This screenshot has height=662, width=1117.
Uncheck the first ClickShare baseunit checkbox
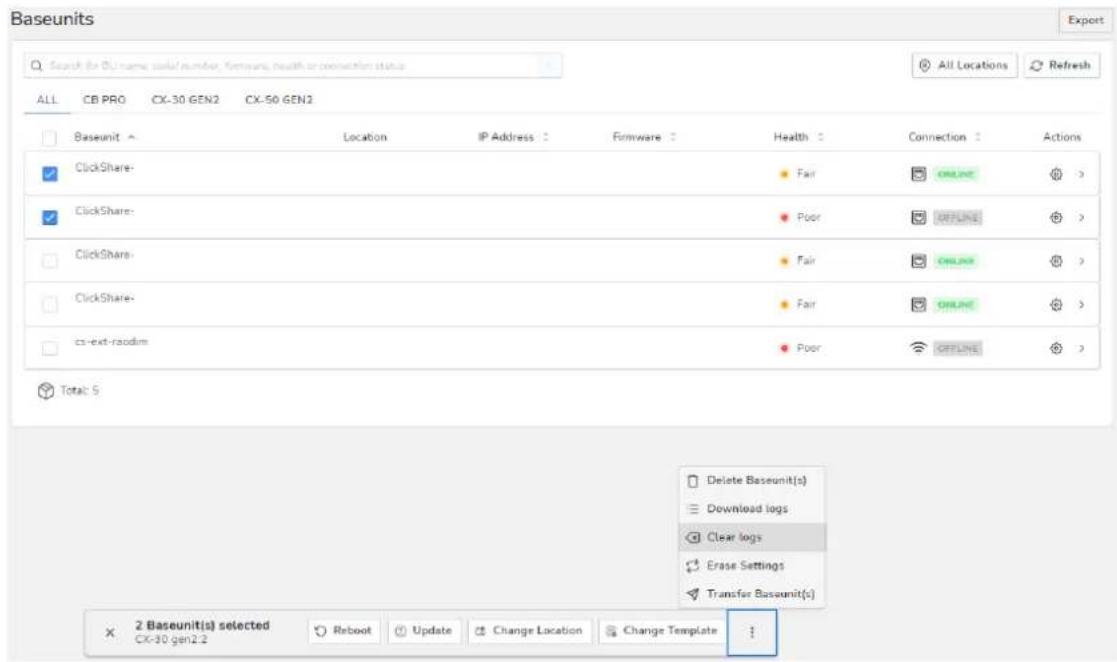coord(50,174)
